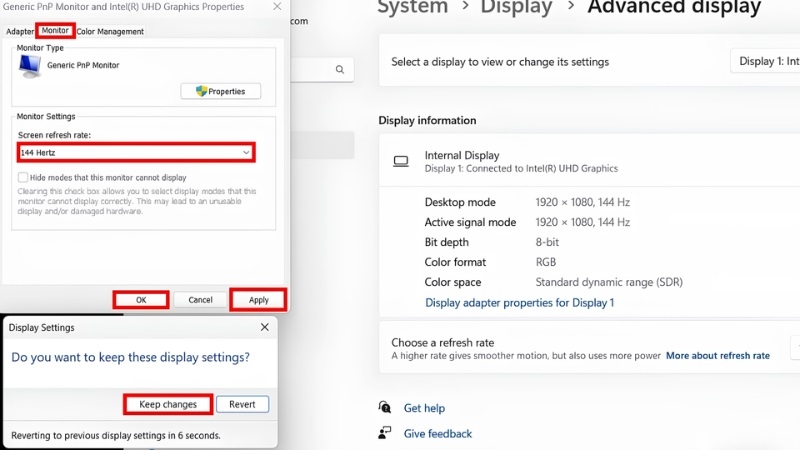Open More about refresh rate link
This screenshot has width=800, height=450.
pyautogui.click(x=718, y=356)
